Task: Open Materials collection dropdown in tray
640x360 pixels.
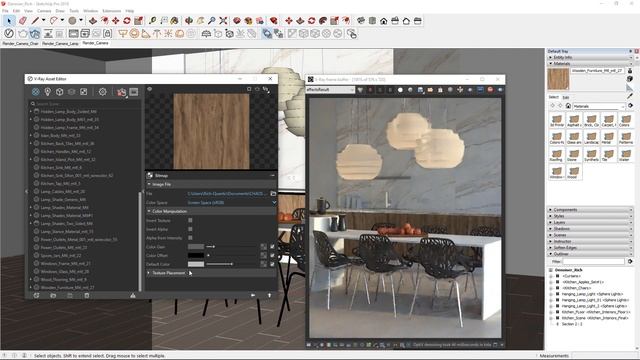Action: pos(599,106)
